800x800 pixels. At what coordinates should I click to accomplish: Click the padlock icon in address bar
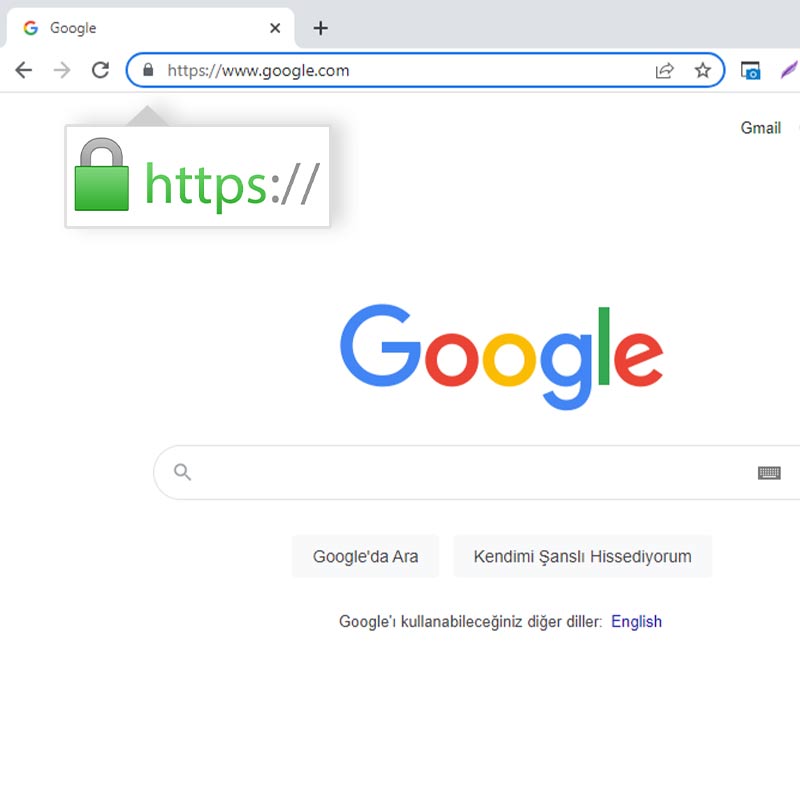click(148, 69)
